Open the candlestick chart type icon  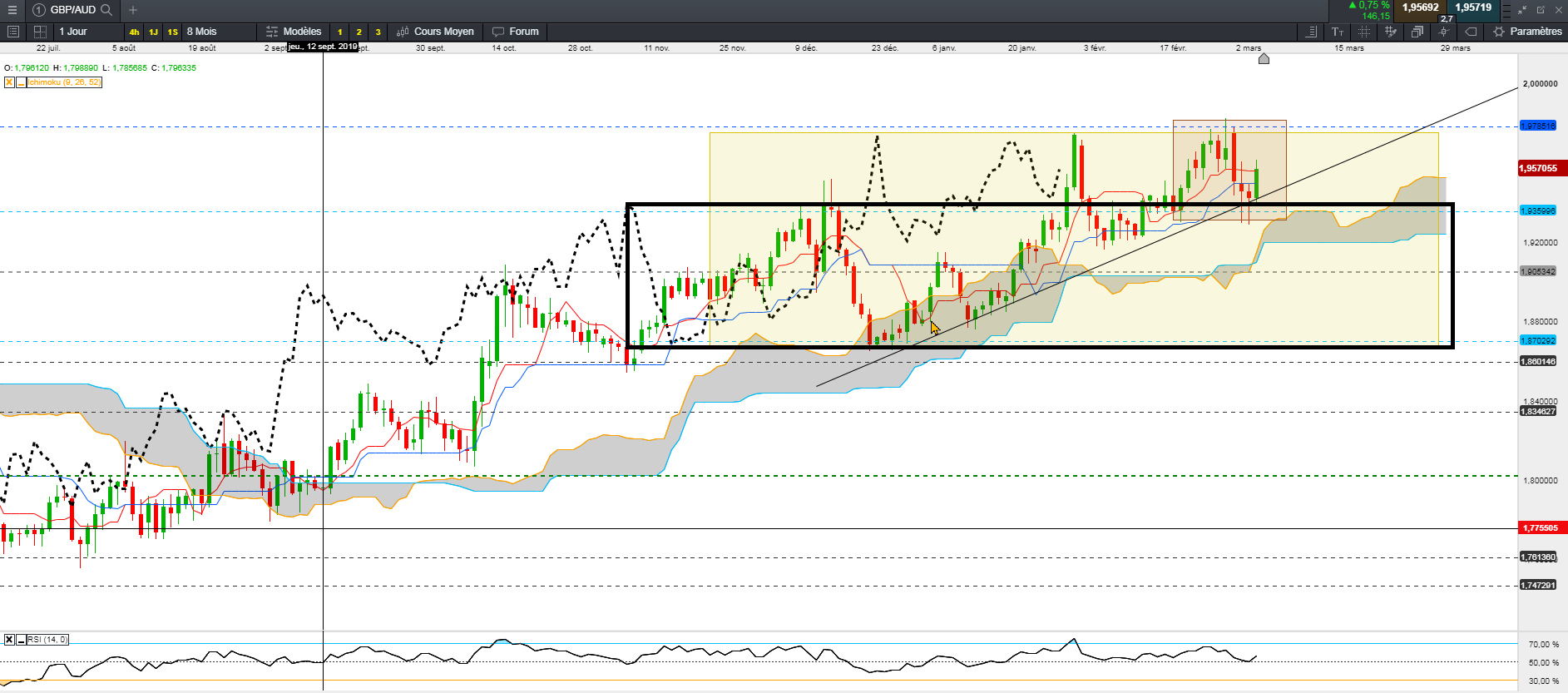(x=1444, y=32)
